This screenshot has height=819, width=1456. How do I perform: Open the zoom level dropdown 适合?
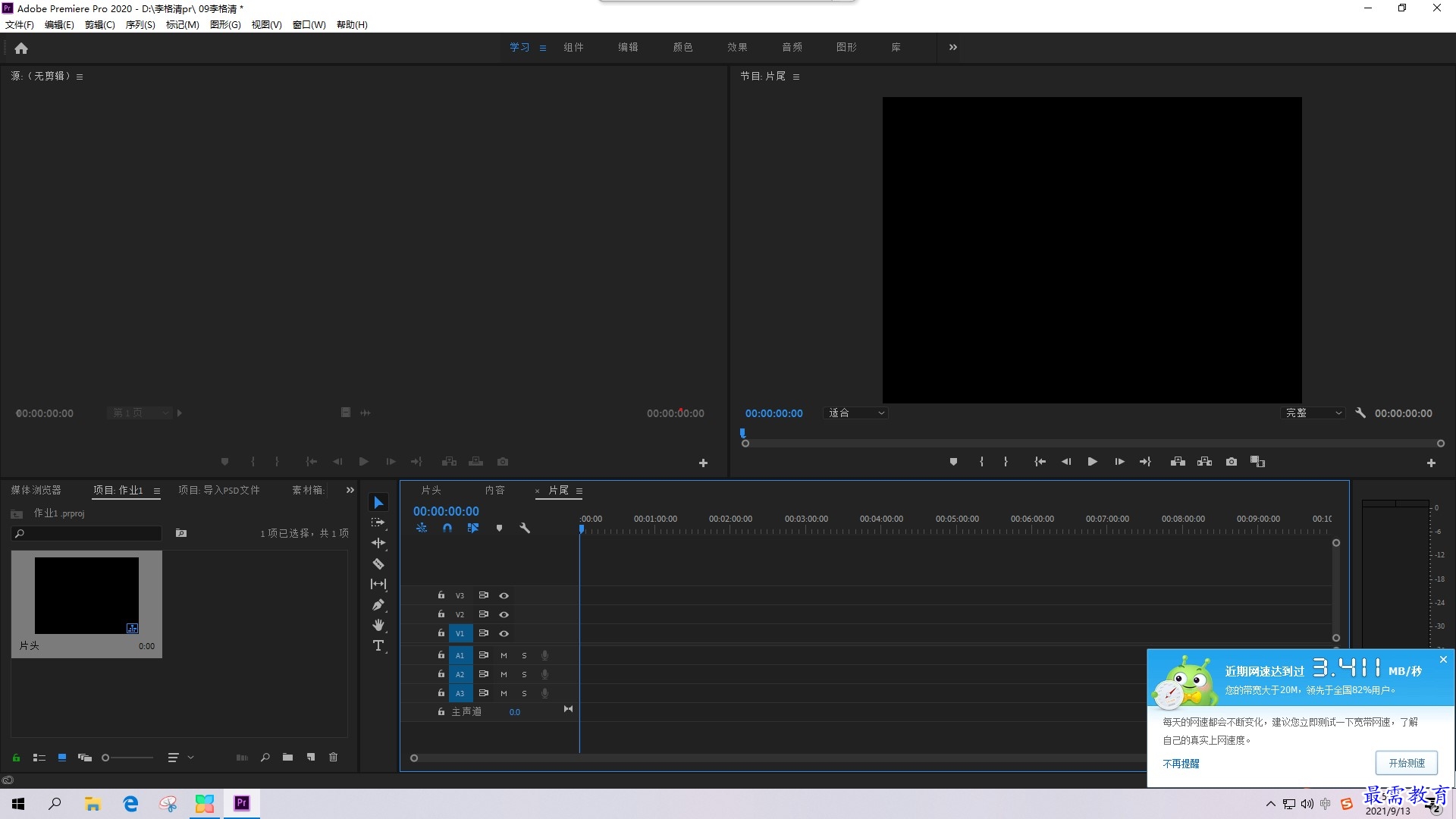click(855, 413)
